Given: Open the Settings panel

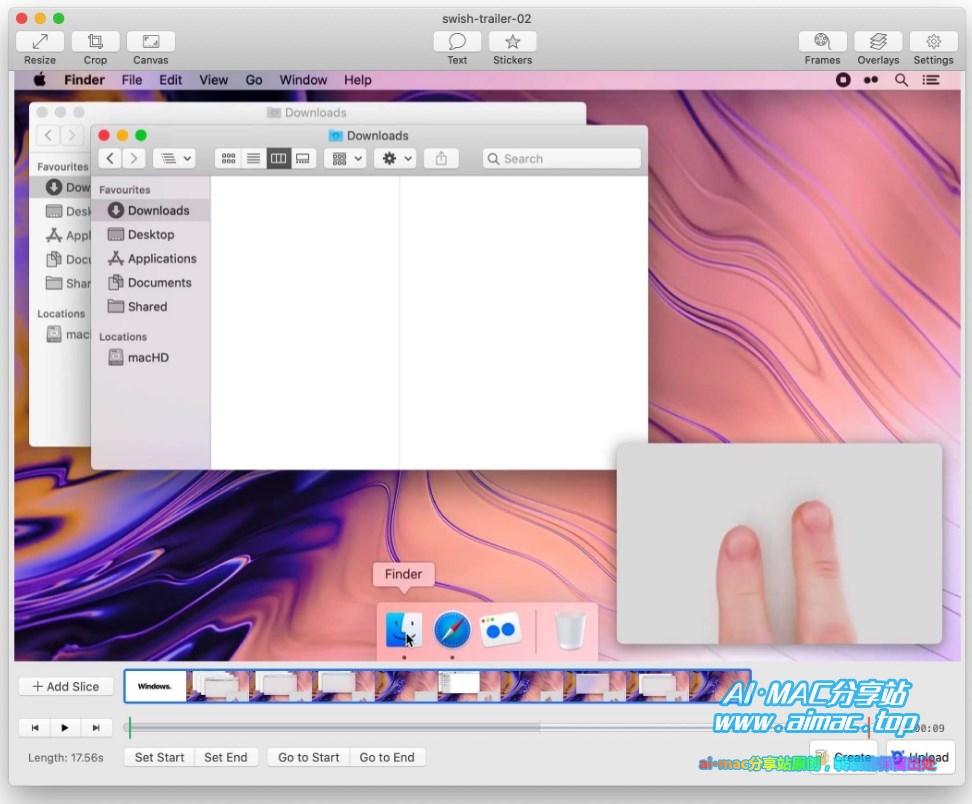Looking at the screenshot, I should point(933,42).
